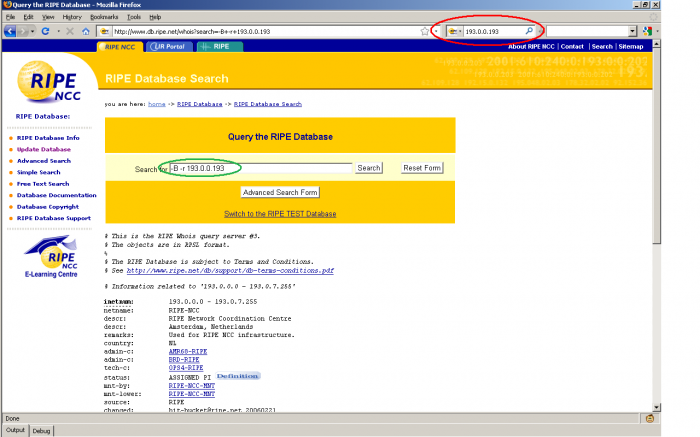Open the address bar history dropdown arrow
Viewport: 700px width, 437px height.
pos(436,31)
